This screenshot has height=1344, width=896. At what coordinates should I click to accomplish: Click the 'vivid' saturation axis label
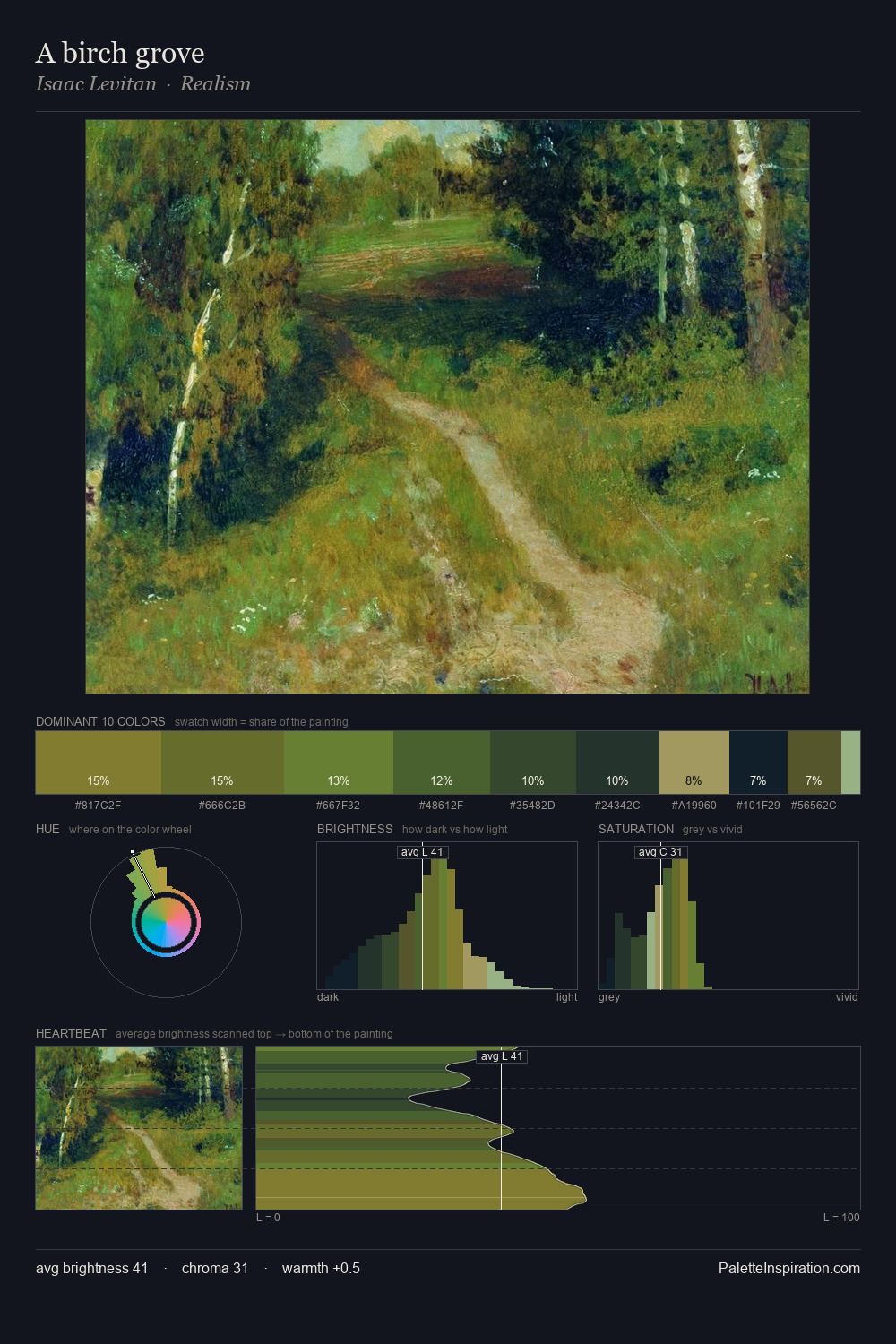[x=847, y=997]
